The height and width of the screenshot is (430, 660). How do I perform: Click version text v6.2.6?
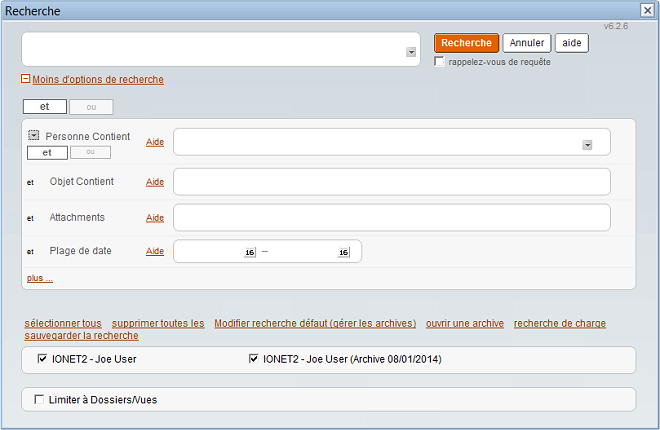[x=616, y=26]
